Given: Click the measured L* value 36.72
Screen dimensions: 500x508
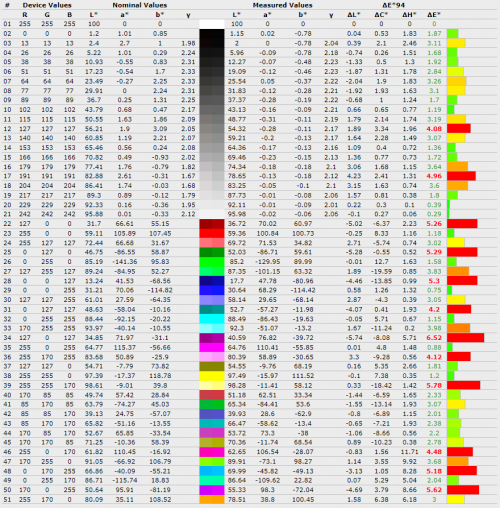Looking at the screenshot, I should 237,224.
